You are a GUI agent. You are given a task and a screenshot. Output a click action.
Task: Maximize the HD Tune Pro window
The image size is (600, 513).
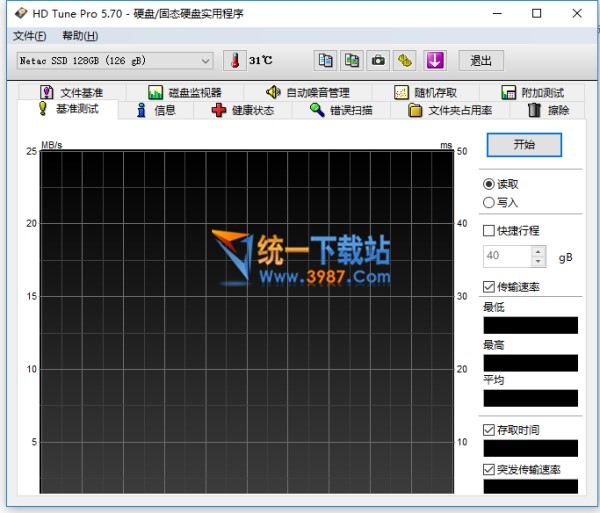click(x=537, y=13)
